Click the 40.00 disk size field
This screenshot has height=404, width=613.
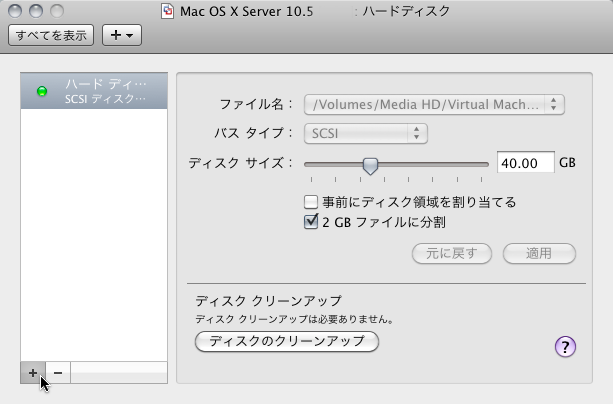524,163
